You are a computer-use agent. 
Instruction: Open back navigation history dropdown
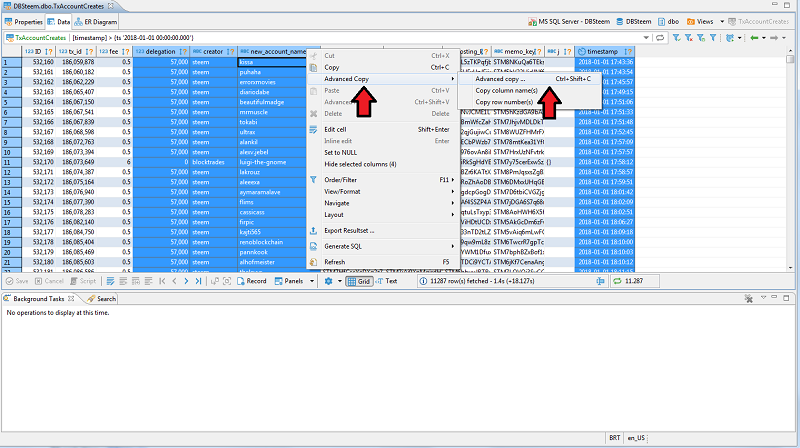pos(764,38)
